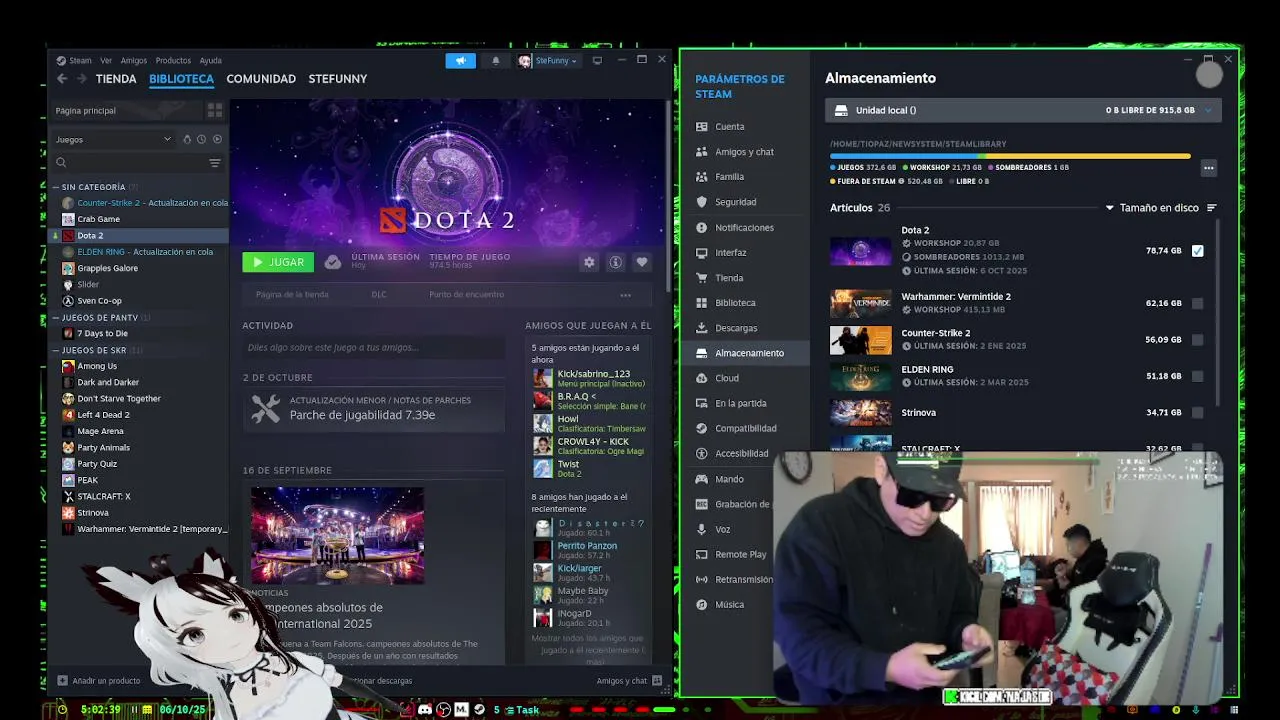
Task: Open Mando controller settings
Action: tap(729, 479)
